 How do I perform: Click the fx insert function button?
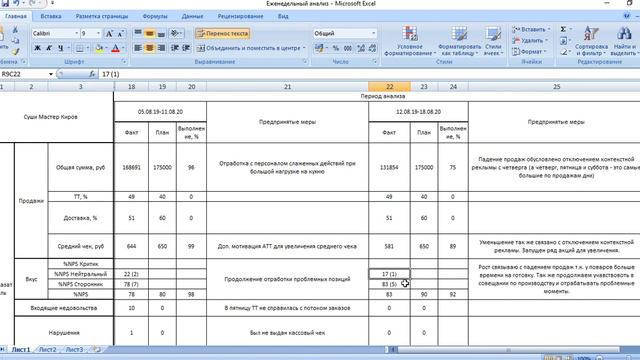(x=92, y=74)
